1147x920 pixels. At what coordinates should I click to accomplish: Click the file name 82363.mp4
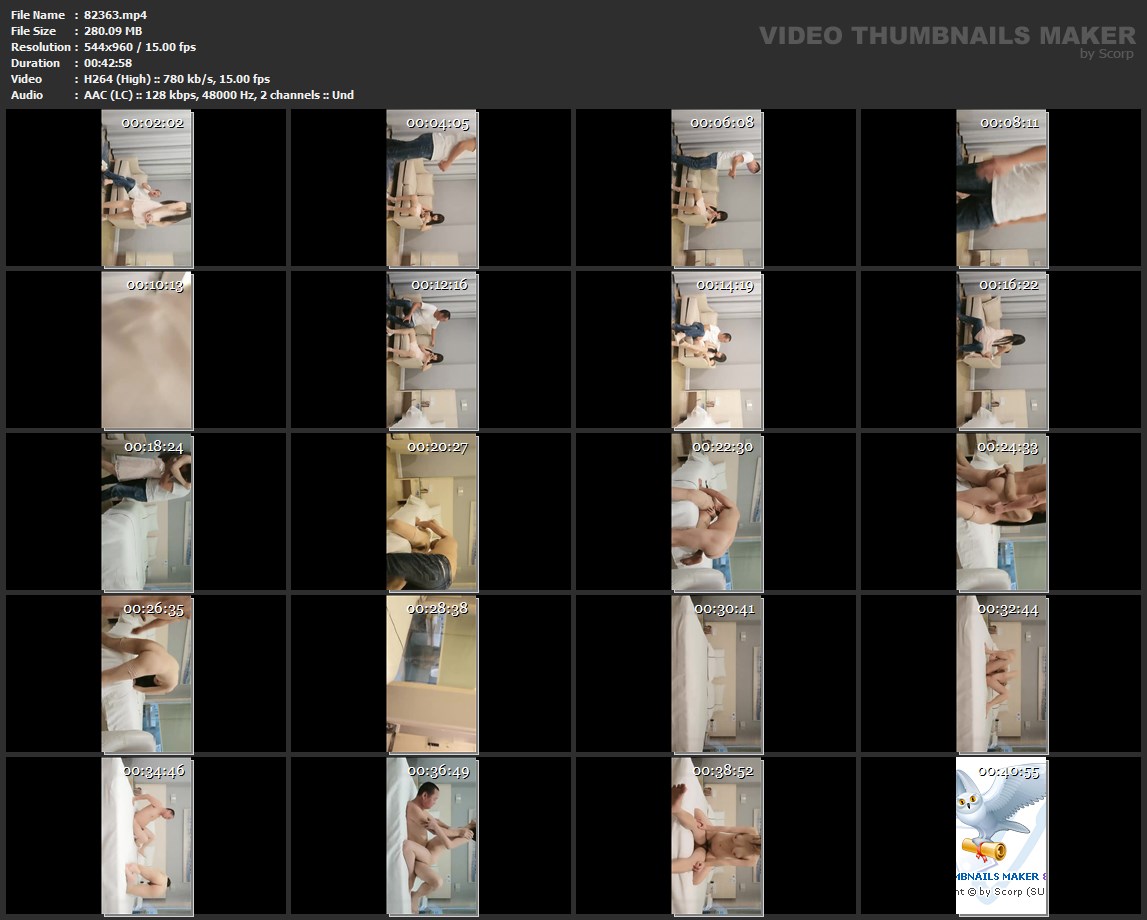pos(116,15)
